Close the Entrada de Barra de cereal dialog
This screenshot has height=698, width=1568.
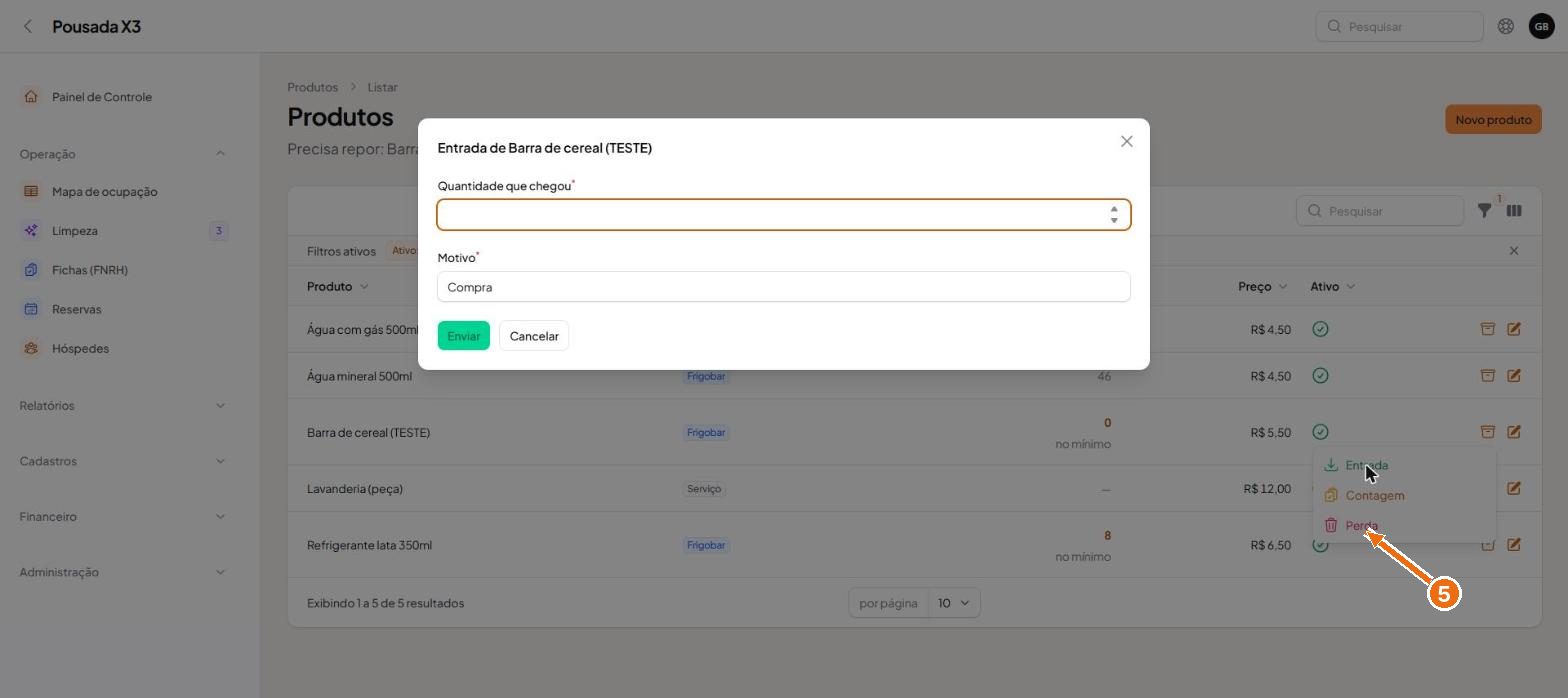click(x=1127, y=141)
